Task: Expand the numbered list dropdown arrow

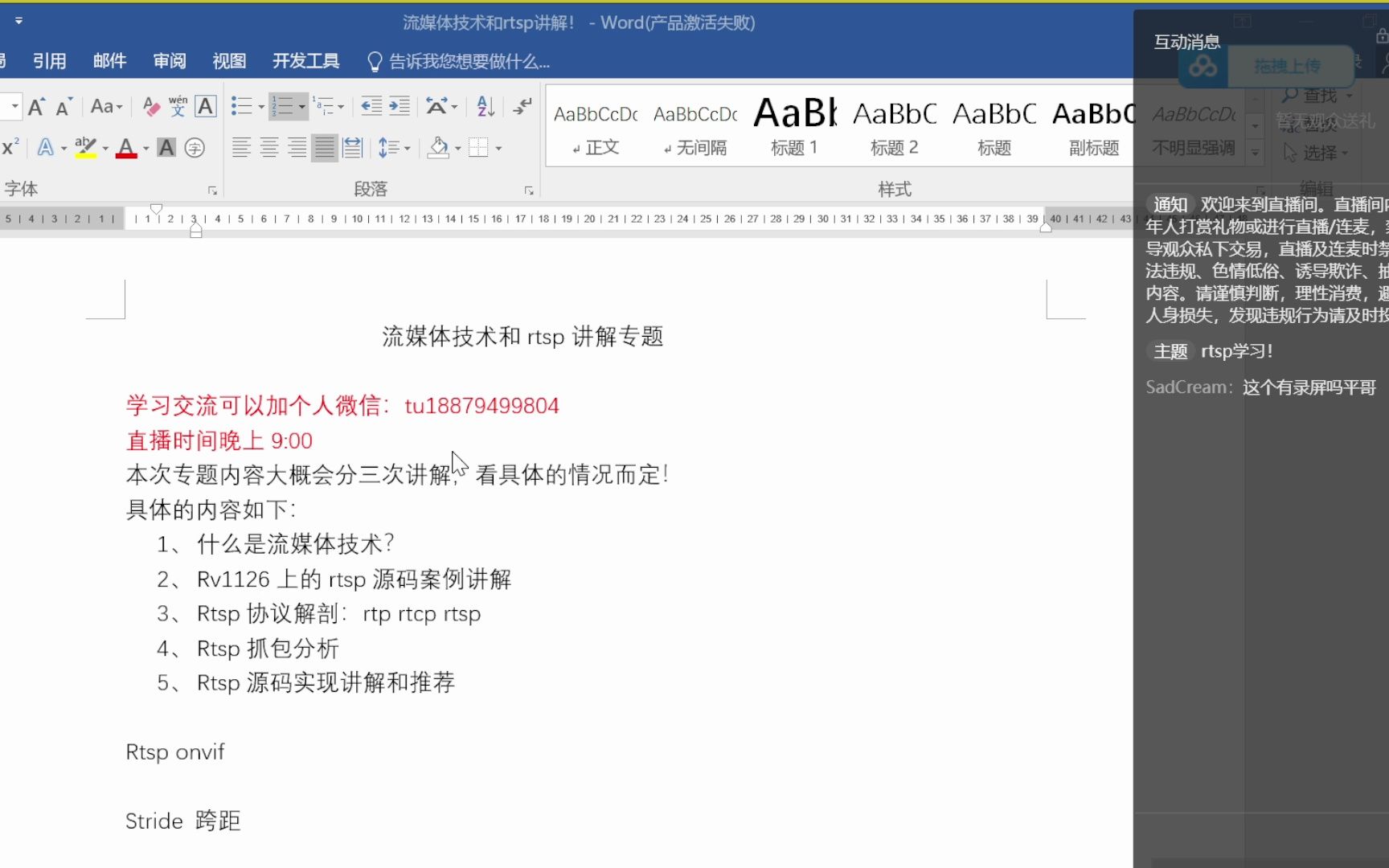Action: [x=301, y=106]
